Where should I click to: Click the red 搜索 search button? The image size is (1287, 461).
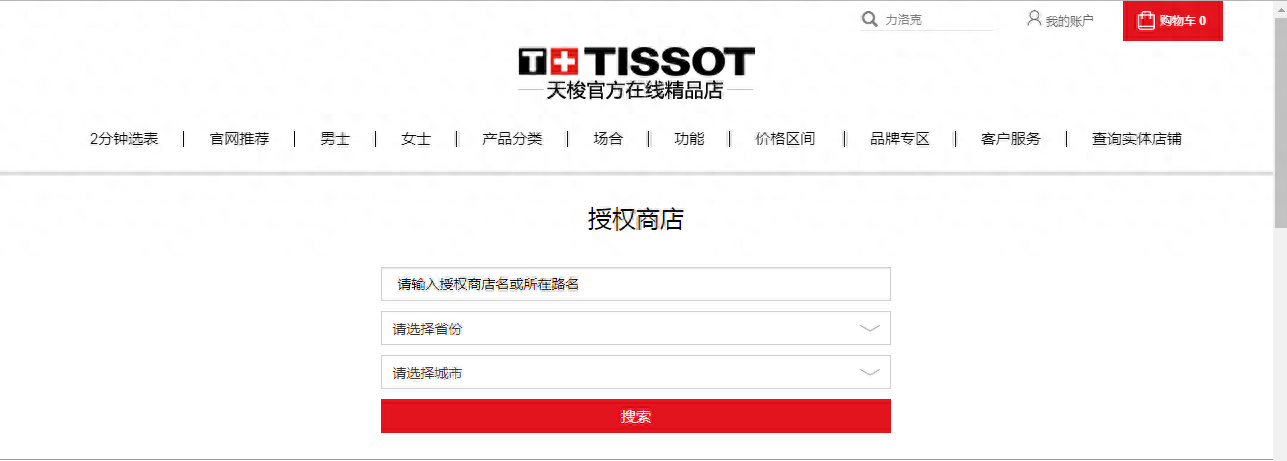pyautogui.click(x=636, y=416)
